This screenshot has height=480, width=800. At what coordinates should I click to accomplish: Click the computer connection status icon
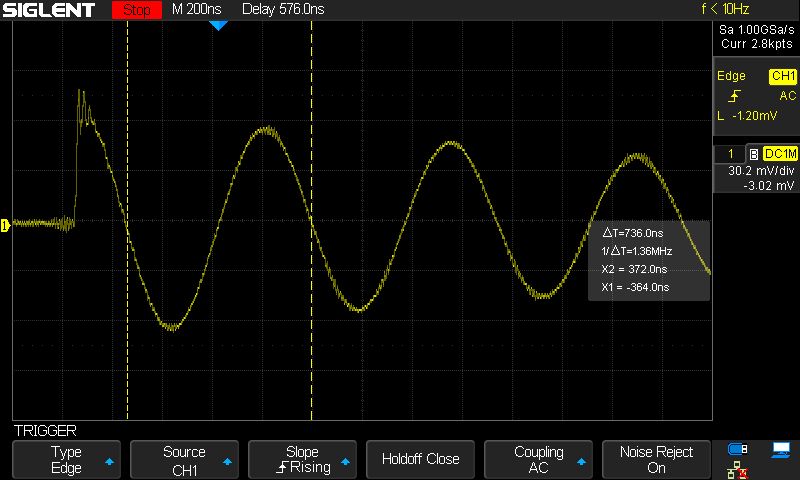780,449
